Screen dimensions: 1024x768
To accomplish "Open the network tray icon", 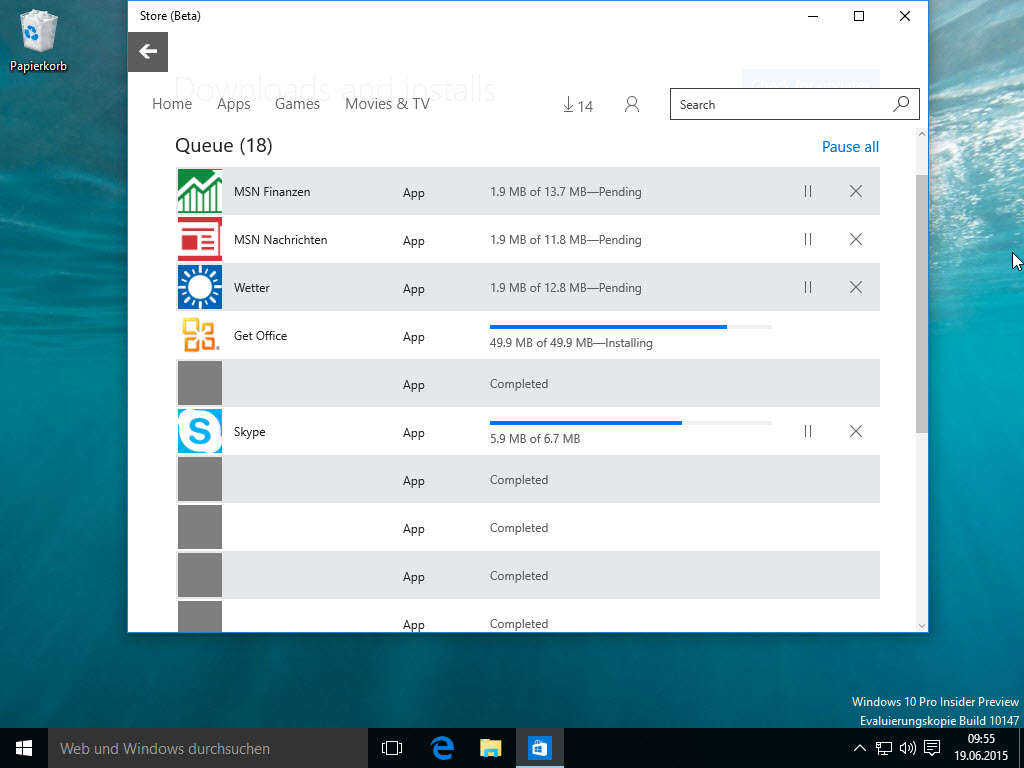I will pyautogui.click(x=884, y=748).
